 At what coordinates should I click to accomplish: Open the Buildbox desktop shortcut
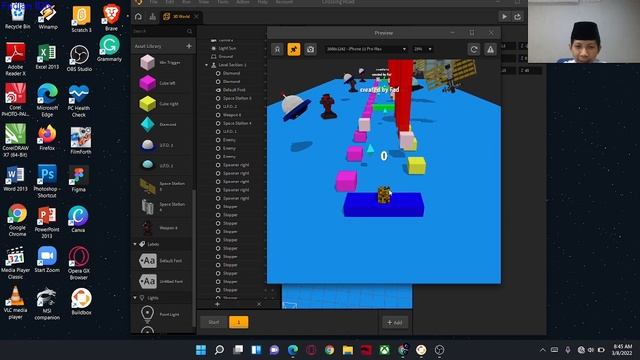[x=81, y=302]
